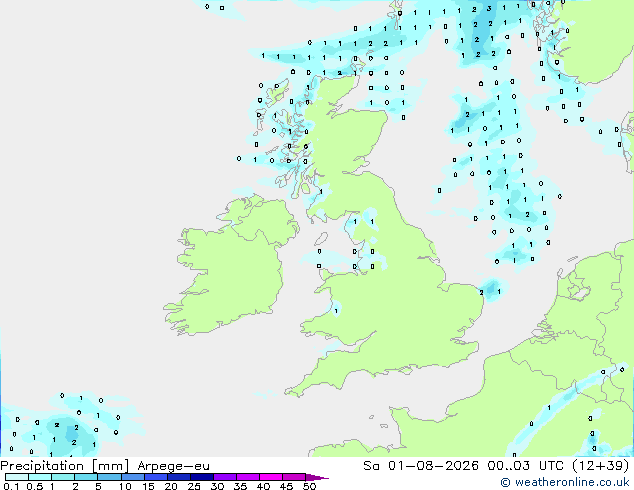The height and width of the screenshot is (490, 634).
Task: Click the '(12+39)' forecast run label
Action: click(601, 466)
